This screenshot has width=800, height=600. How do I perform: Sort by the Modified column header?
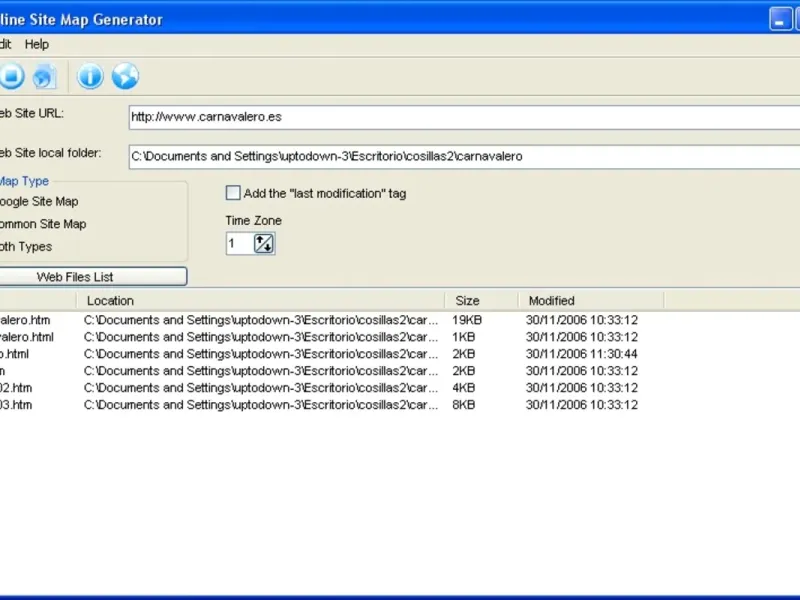click(591, 301)
